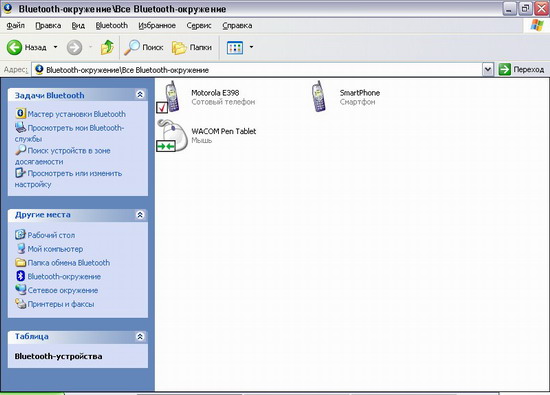Restore down the Bluetooth window
The image size is (550, 395).
[x=525, y=8]
